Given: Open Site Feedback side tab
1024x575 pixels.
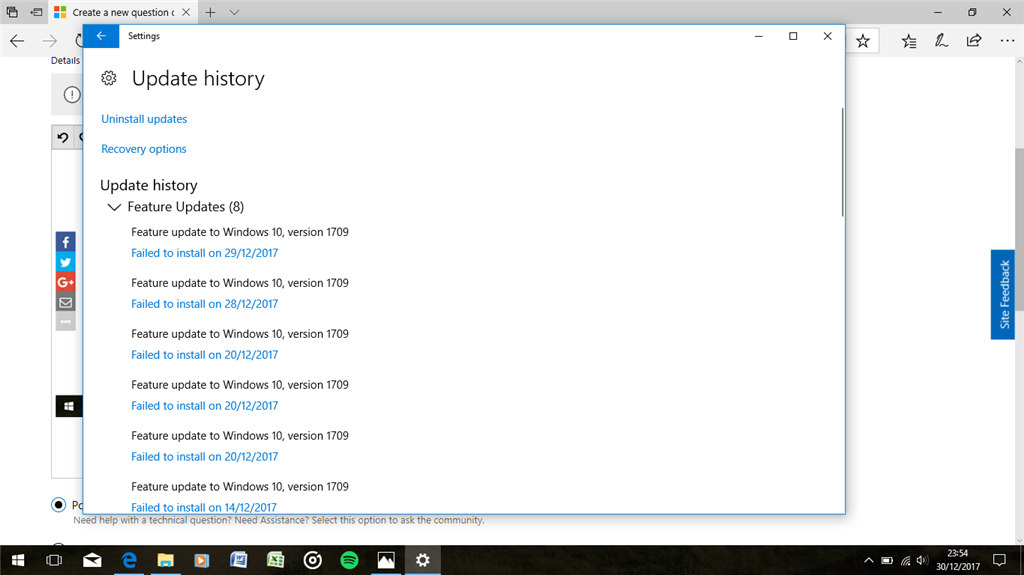Looking at the screenshot, I should coord(1003,294).
